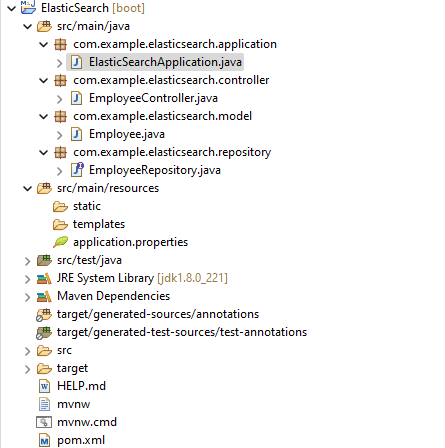This screenshot has width=445, height=448.
Task: Select the Employee.java tree item
Action: [118, 134]
